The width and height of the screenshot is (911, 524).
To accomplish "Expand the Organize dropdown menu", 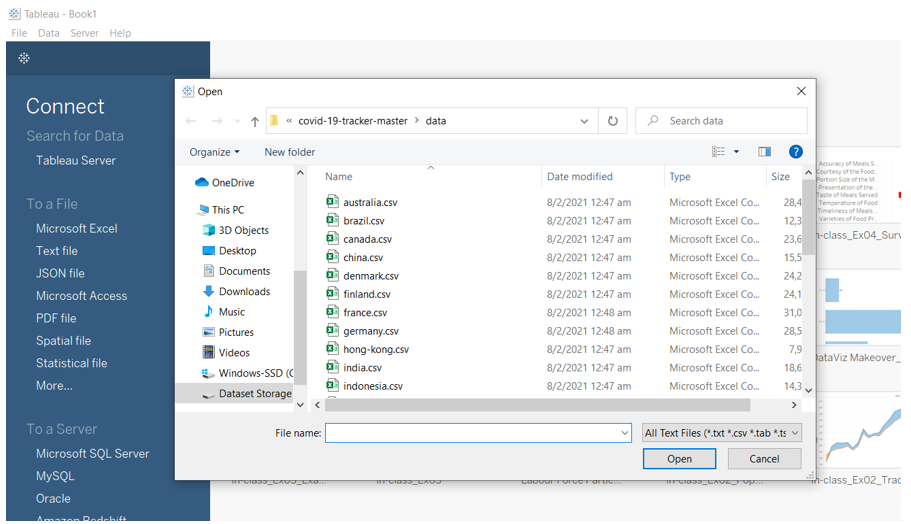I will [215, 152].
